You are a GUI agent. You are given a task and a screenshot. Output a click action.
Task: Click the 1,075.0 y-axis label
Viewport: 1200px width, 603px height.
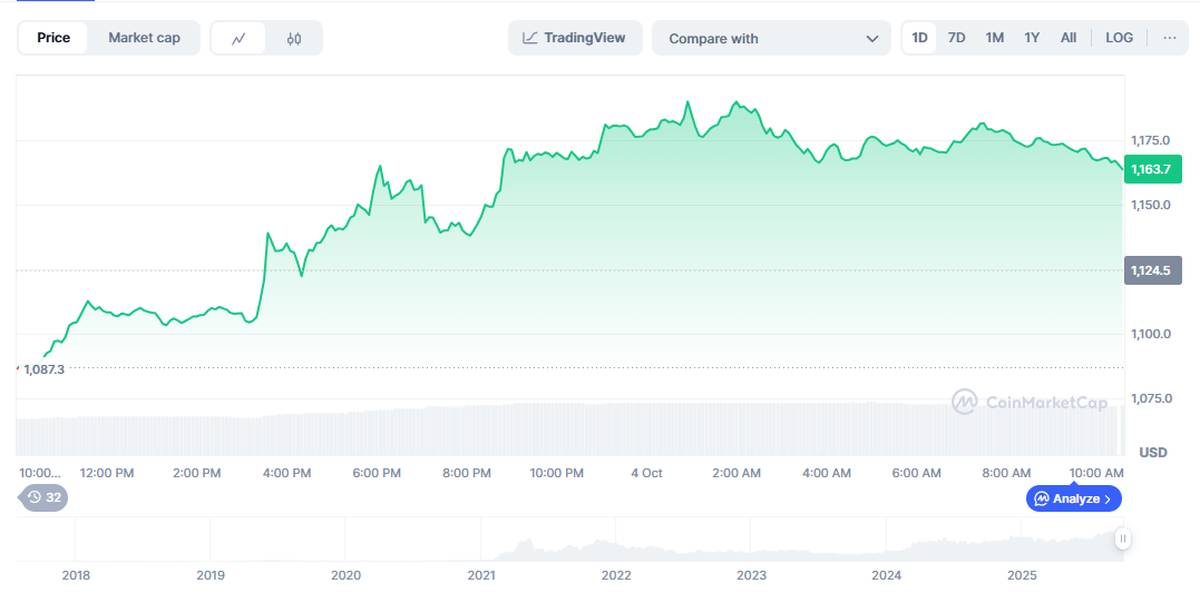(1150, 398)
